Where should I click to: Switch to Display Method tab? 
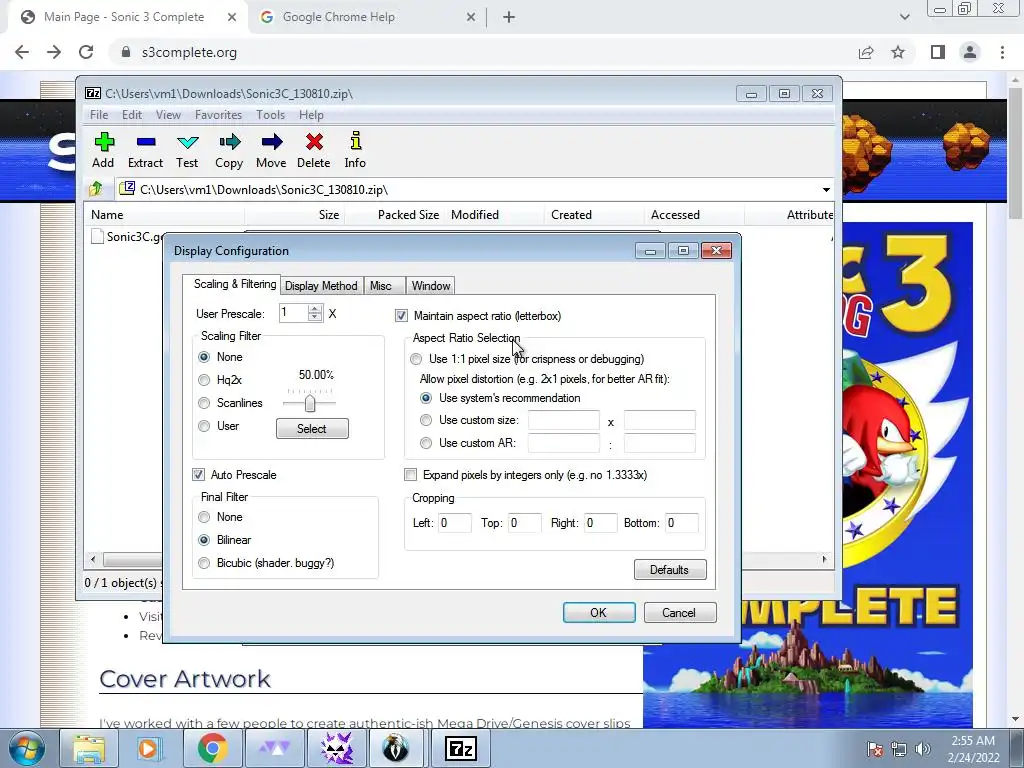[x=321, y=286]
